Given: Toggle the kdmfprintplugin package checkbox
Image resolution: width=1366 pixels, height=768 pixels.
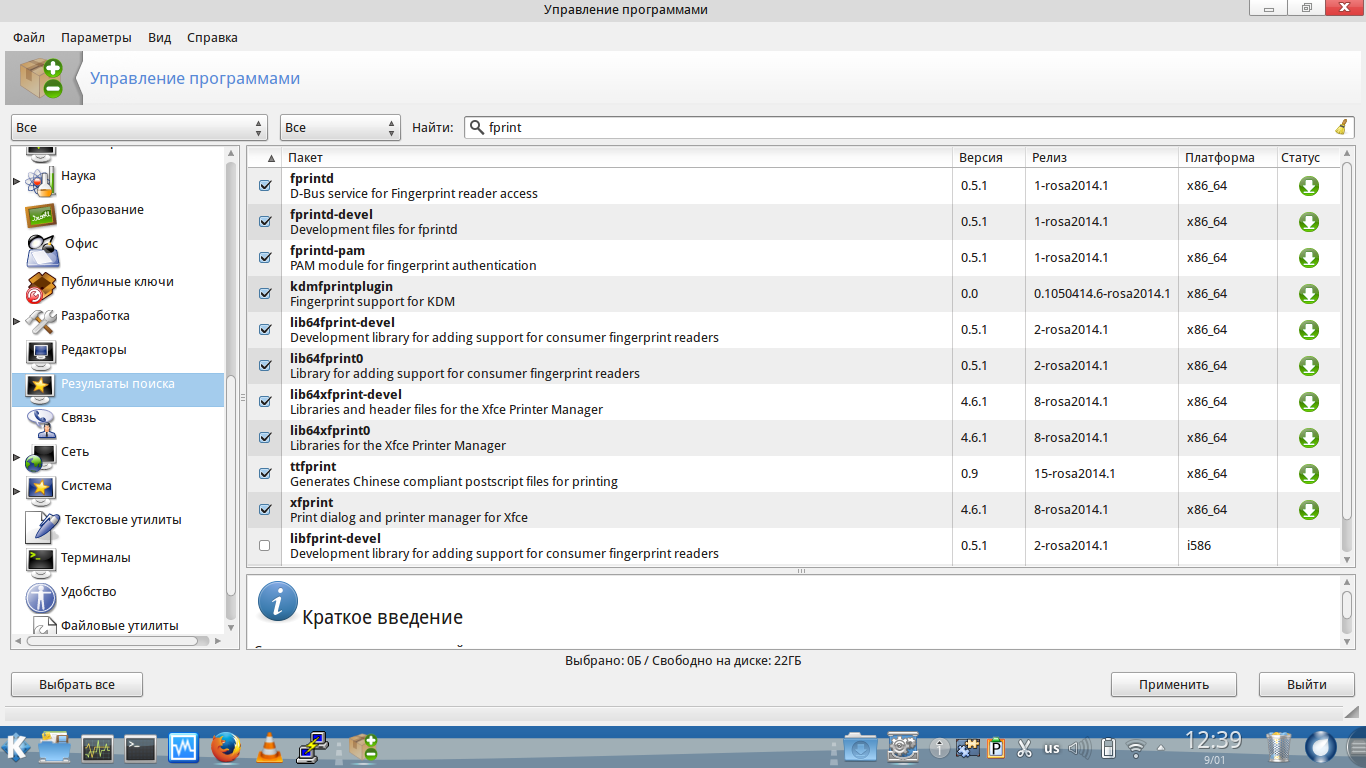Looking at the screenshot, I should pos(265,294).
